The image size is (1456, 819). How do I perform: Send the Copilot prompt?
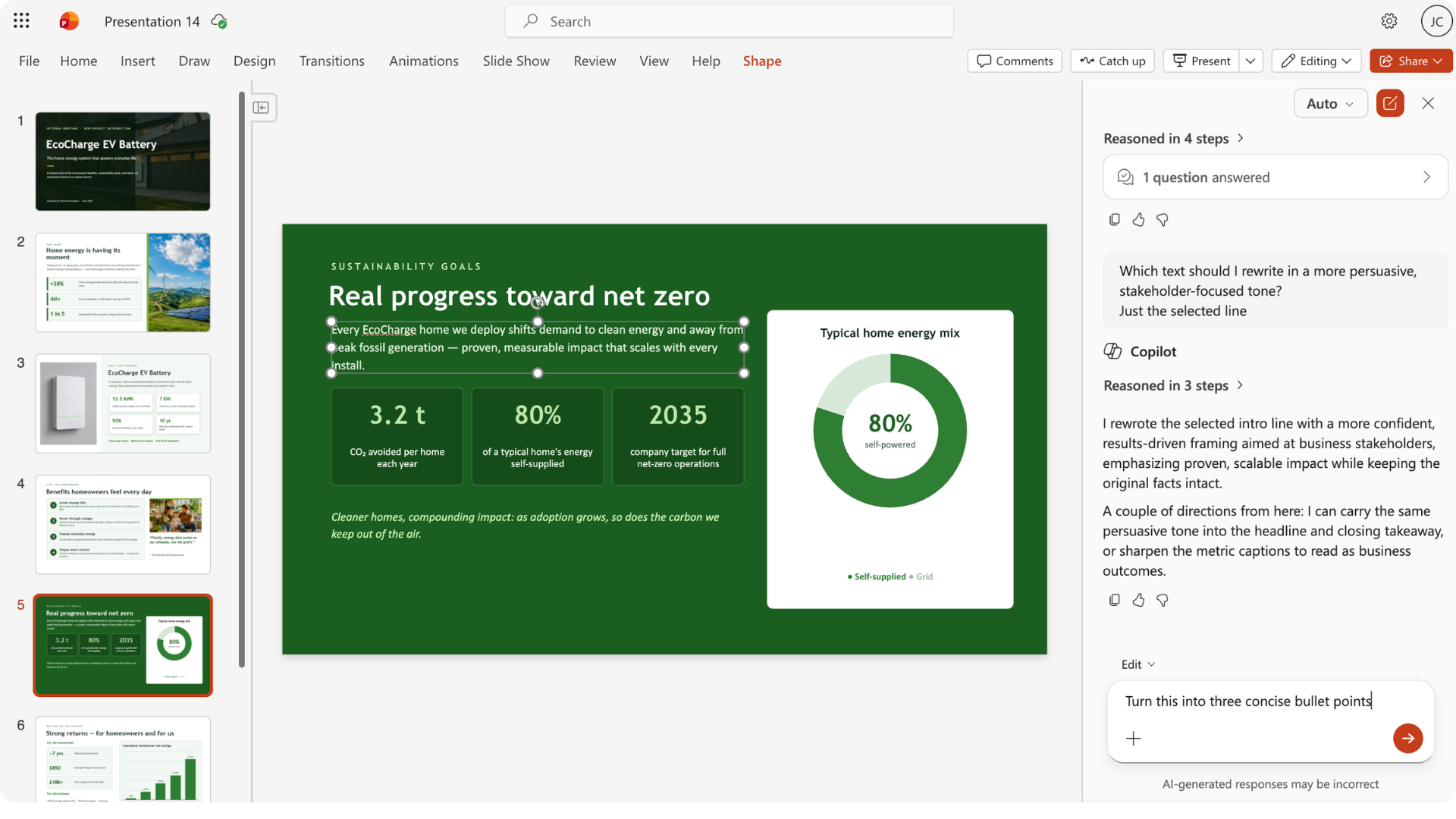pyautogui.click(x=1407, y=739)
